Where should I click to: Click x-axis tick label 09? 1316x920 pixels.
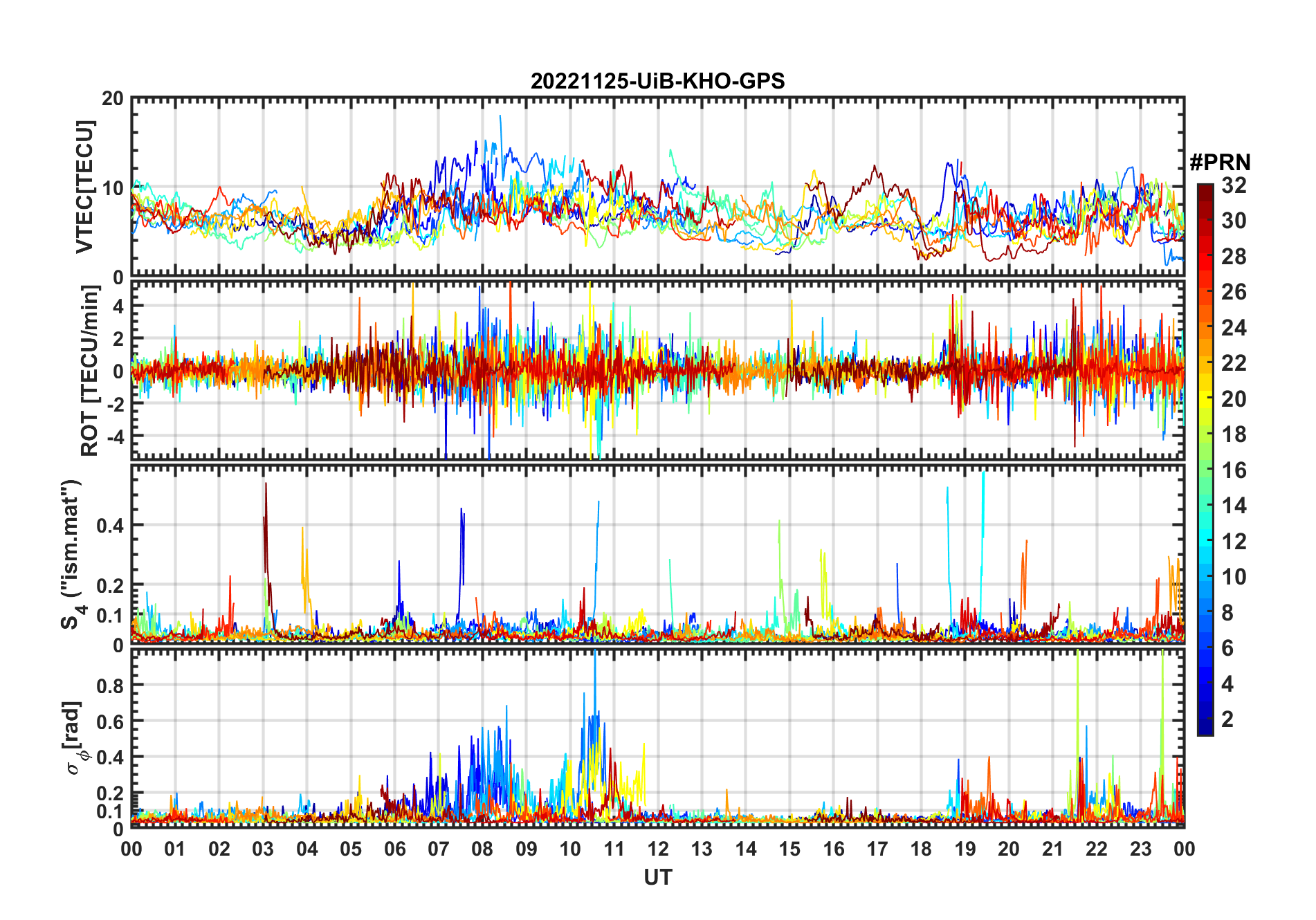[x=527, y=849]
